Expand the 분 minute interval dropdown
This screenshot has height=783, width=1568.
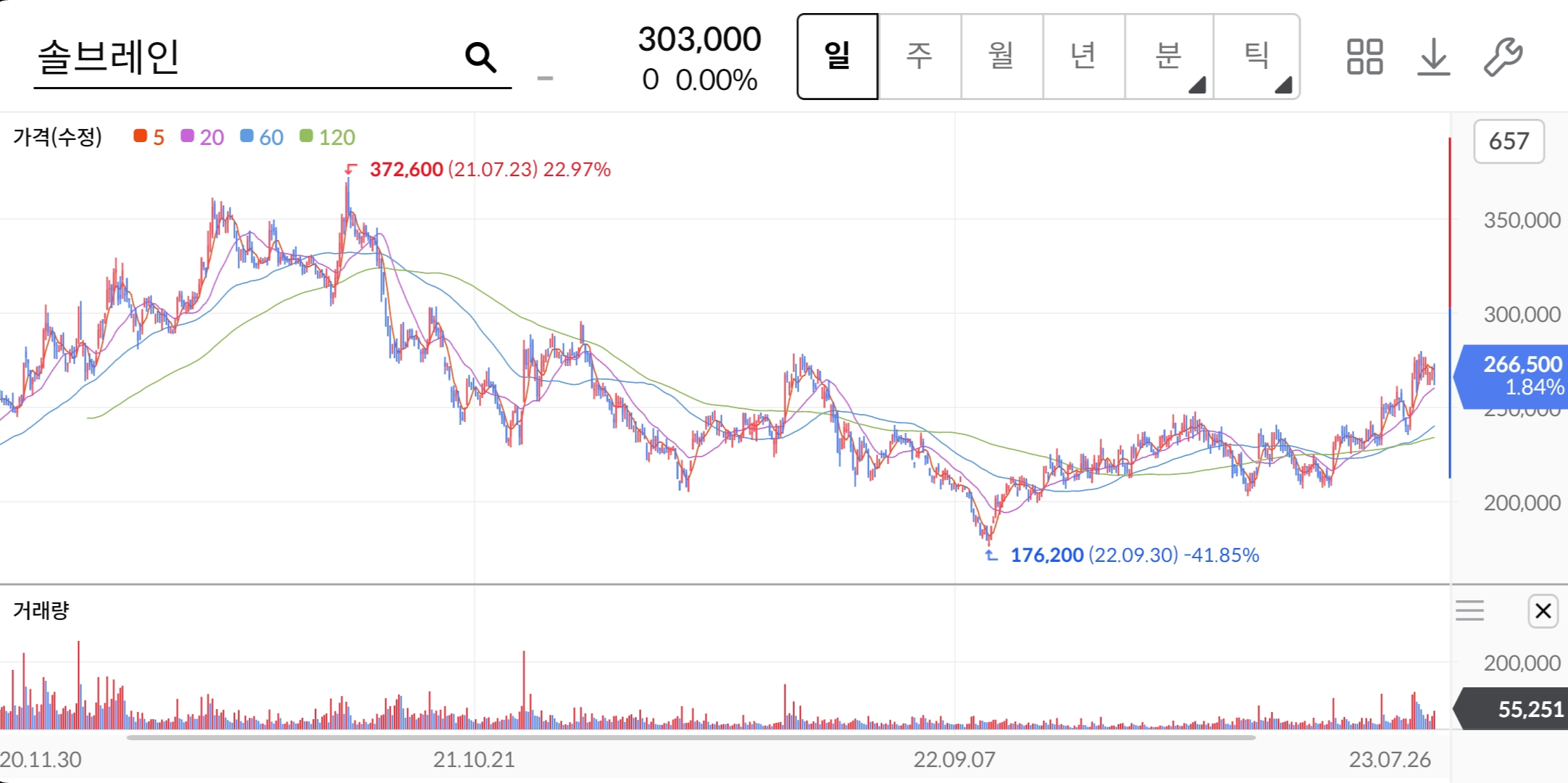point(1197,86)
